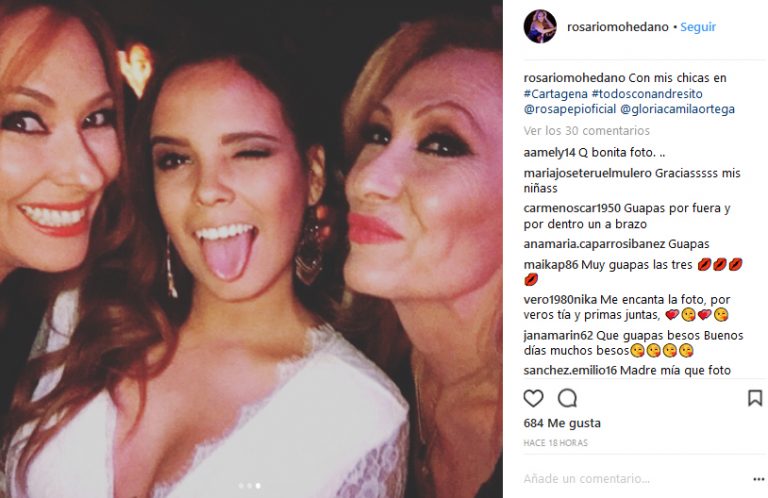This screenshot has width=768, height=498.
Task: Open commenter aamely14's profile
Action: click(x=549, y=153)
